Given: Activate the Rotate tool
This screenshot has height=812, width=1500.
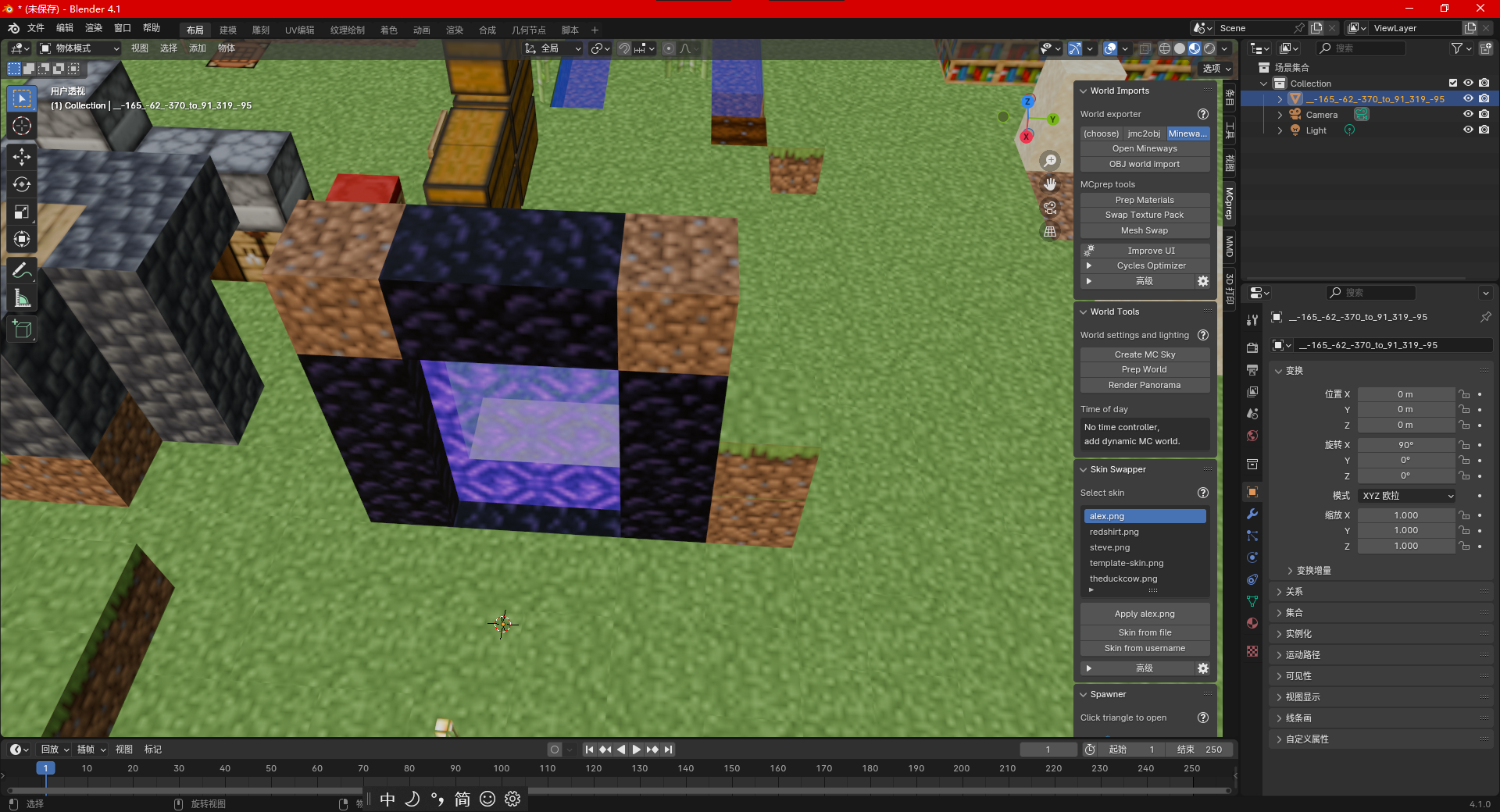Looking at the screenshot, I should pyautogui.click(x=22, y=184).
